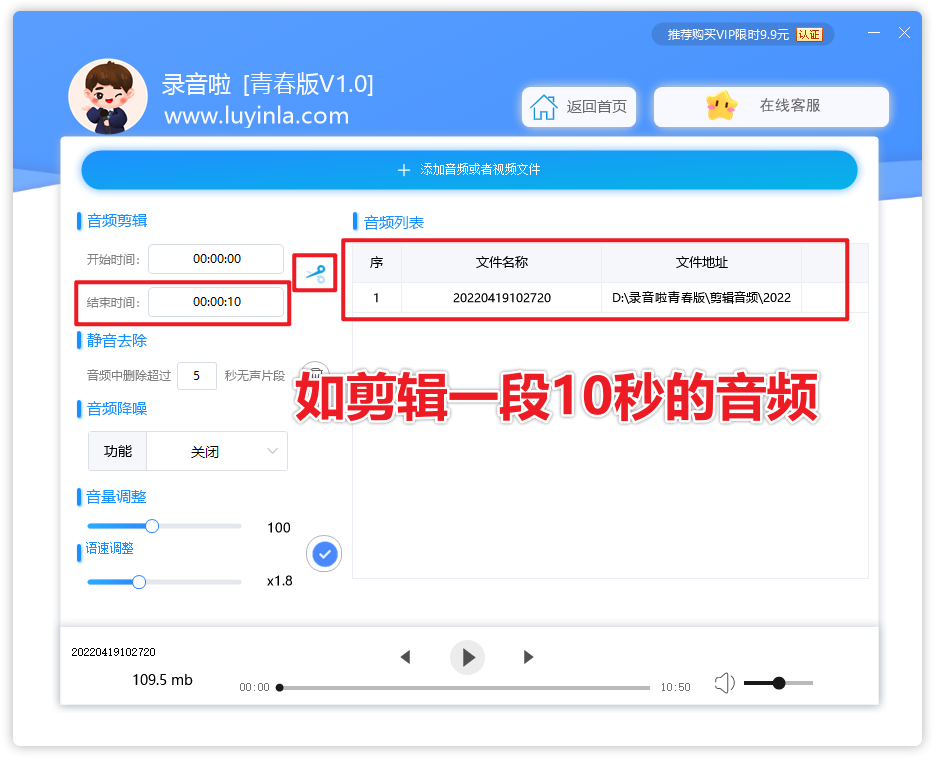Viewport: 940px width, 760px height.
Task: Click the blue checkmark confirm button
Action: tap(324, 554)
